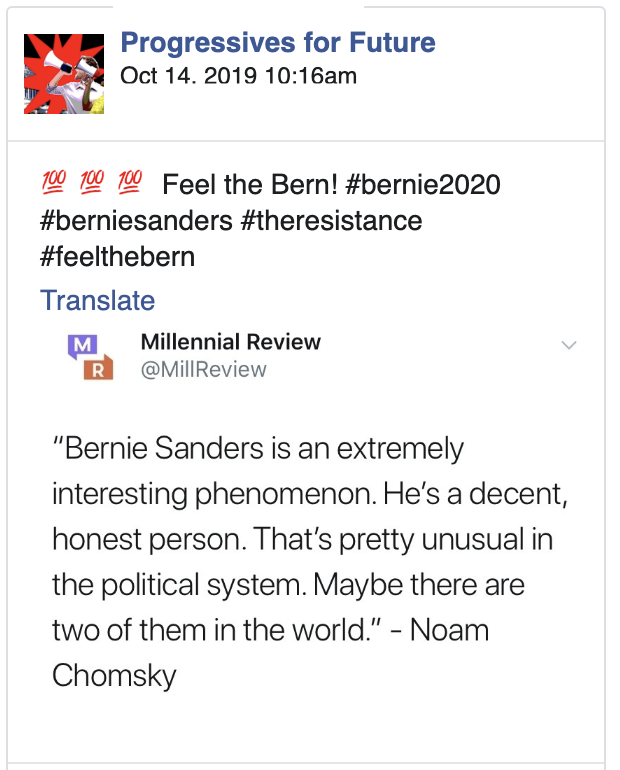Open the Oct 14. 2019 10:16am timestamp
Viewport: 620px width, 770px height.
(x=238, y=76)
